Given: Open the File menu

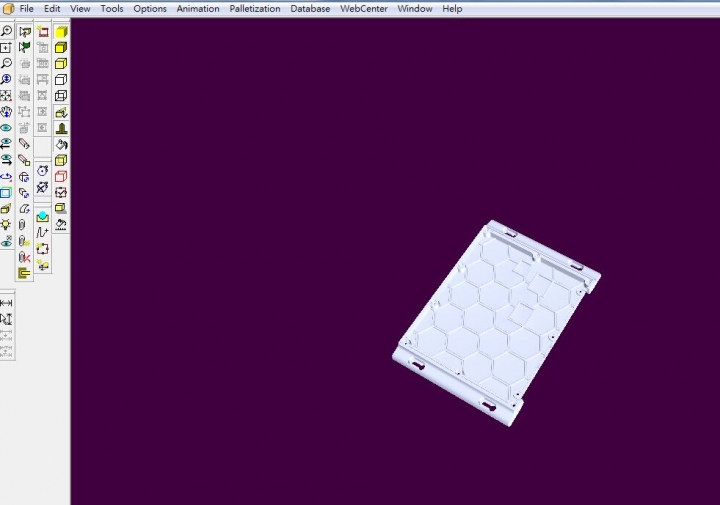Looking at the screenshot, I should point(27,8).
